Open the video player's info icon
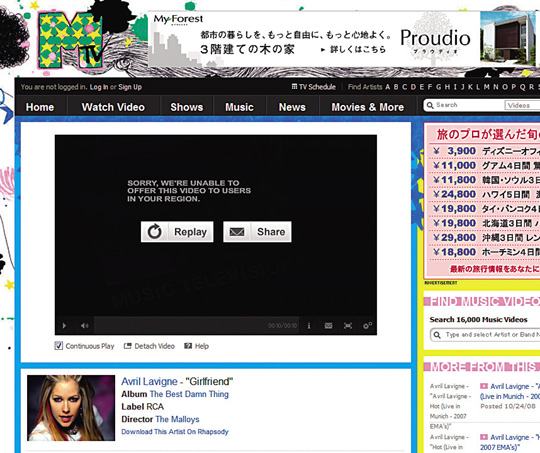540x453 pixels. point(309,326)
